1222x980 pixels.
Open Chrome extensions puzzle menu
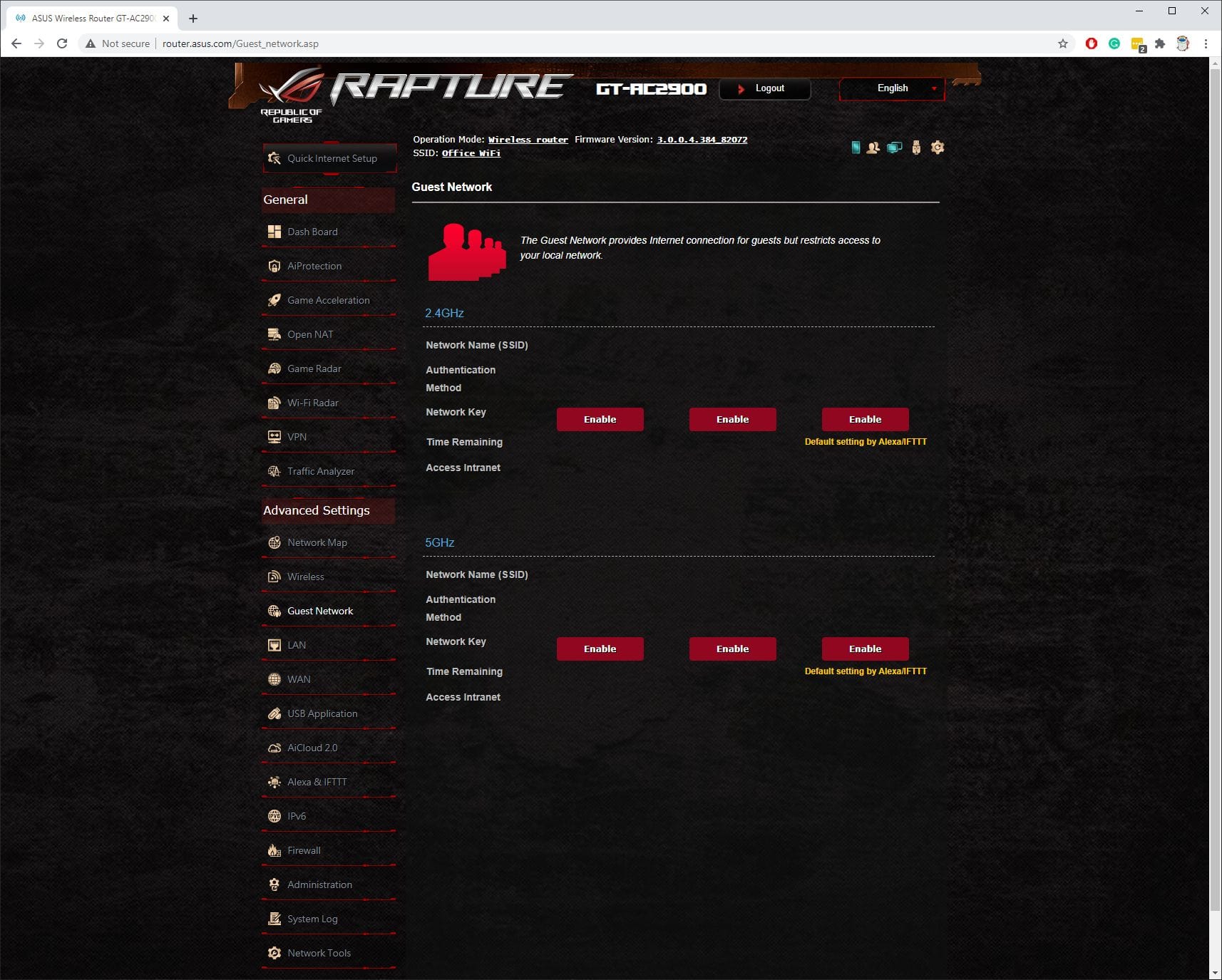pyautogui.click(x=1160, y=43)
